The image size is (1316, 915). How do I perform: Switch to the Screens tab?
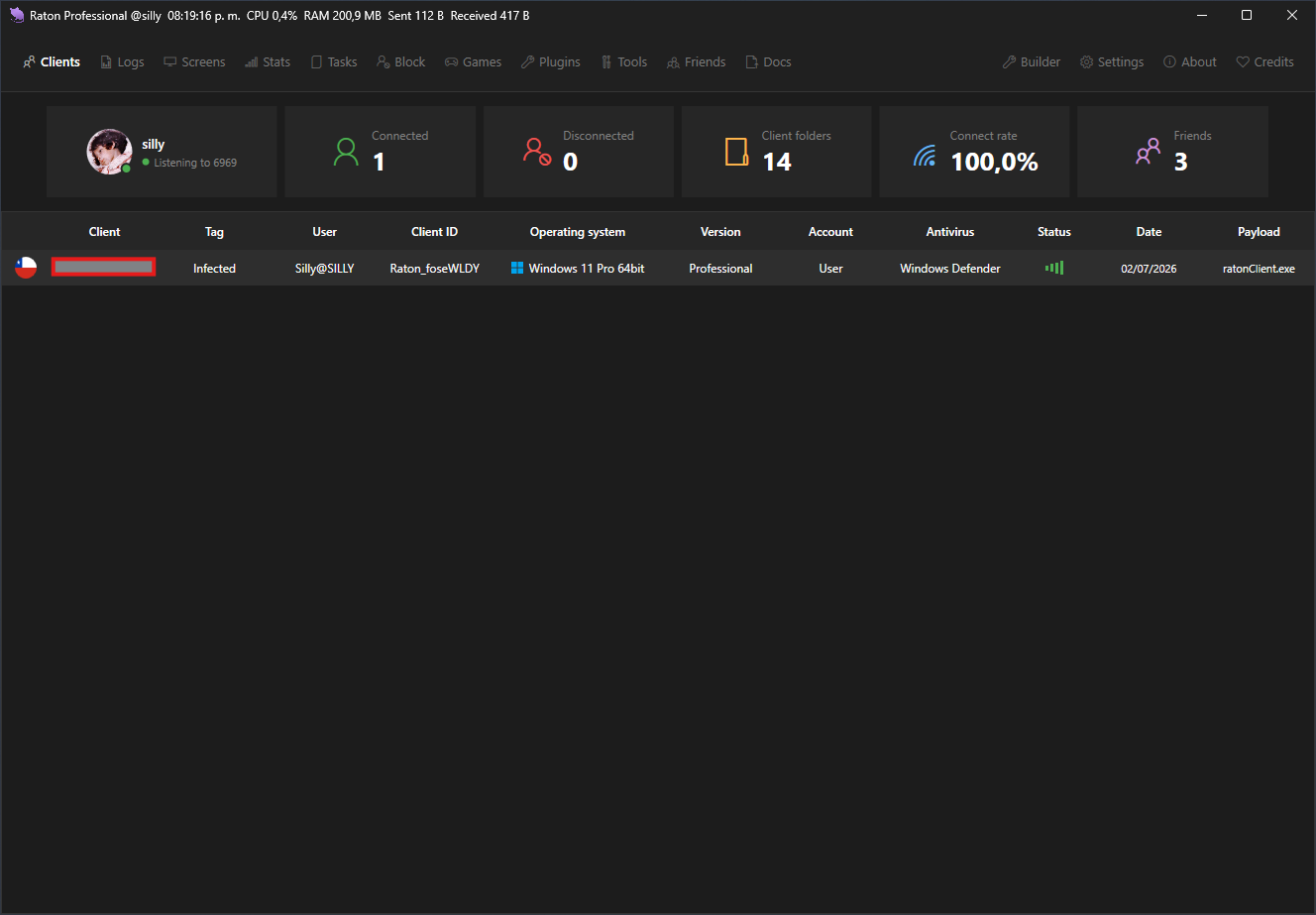pyautogui.click(x=194, y=61)
